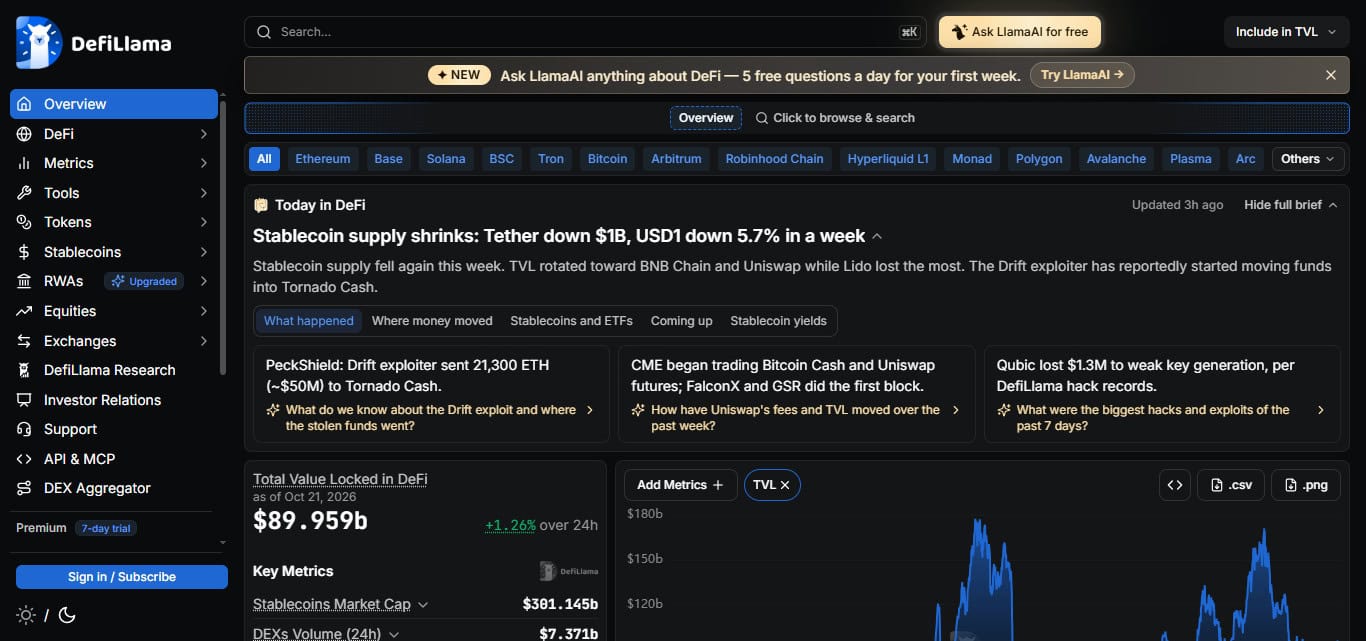Click Sign in / Subscribe button
The image size is (1366, 641).
tap(122, 577)
